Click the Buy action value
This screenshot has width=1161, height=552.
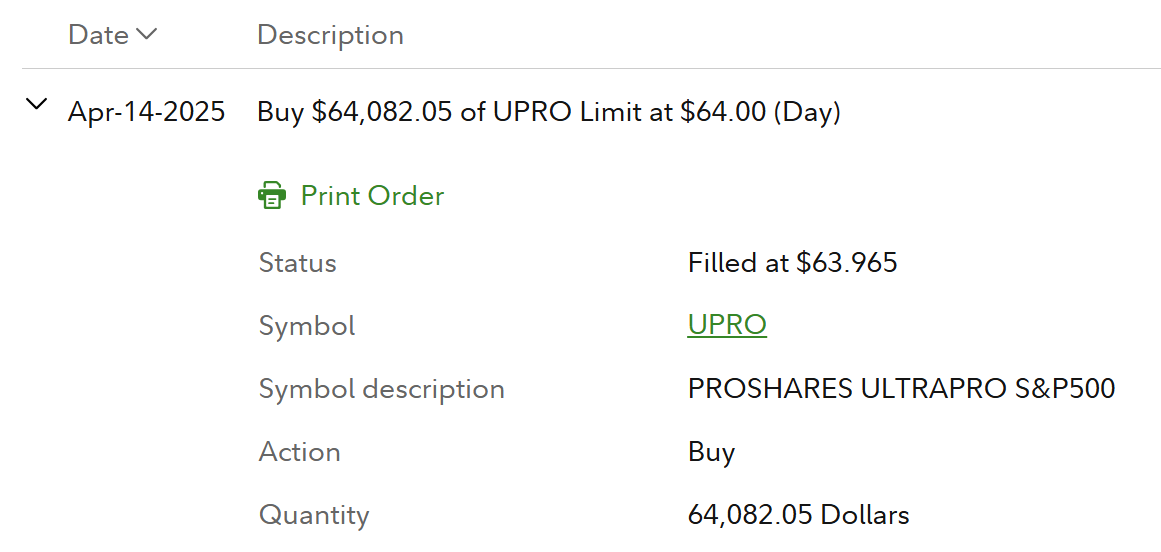pyautogui.click(x=711, y=452)
